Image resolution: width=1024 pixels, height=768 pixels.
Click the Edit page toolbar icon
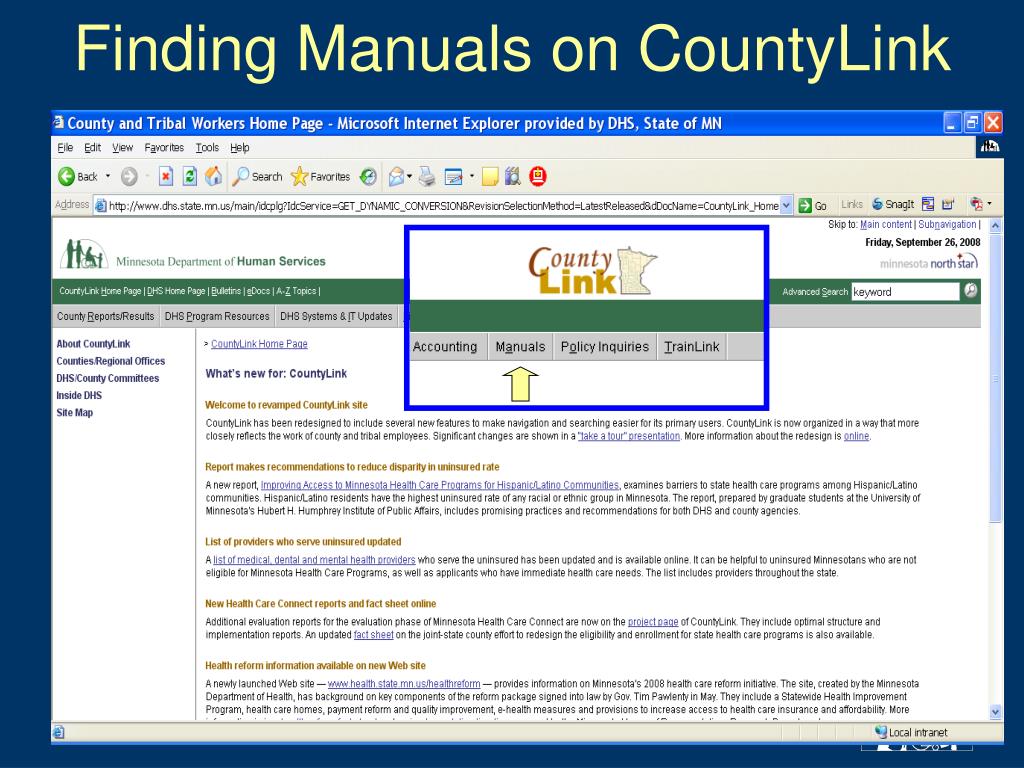[x=453, y=176]
